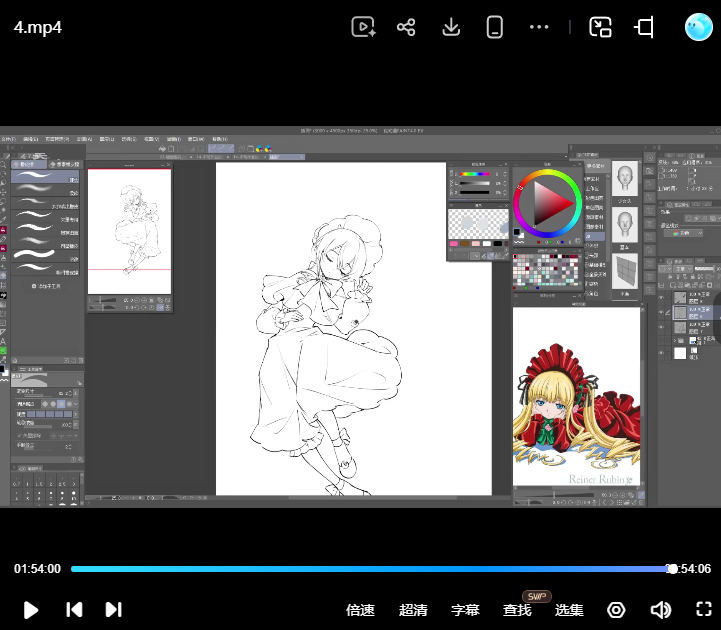This screenshot has width=721, height=630.
Task: Skip to the next video
Action: pos(114,610)
